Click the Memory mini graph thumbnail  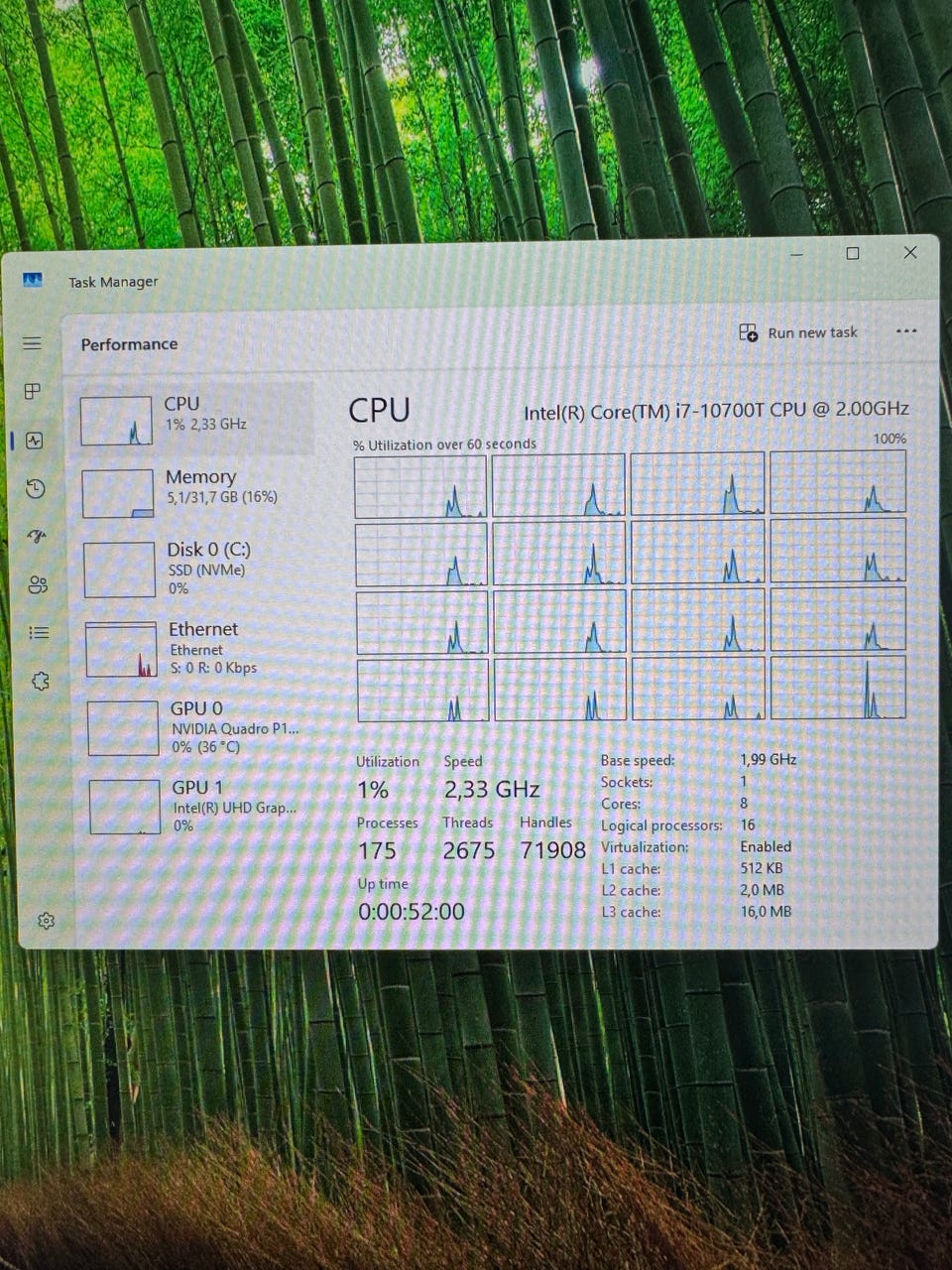[x=118, y=494]
